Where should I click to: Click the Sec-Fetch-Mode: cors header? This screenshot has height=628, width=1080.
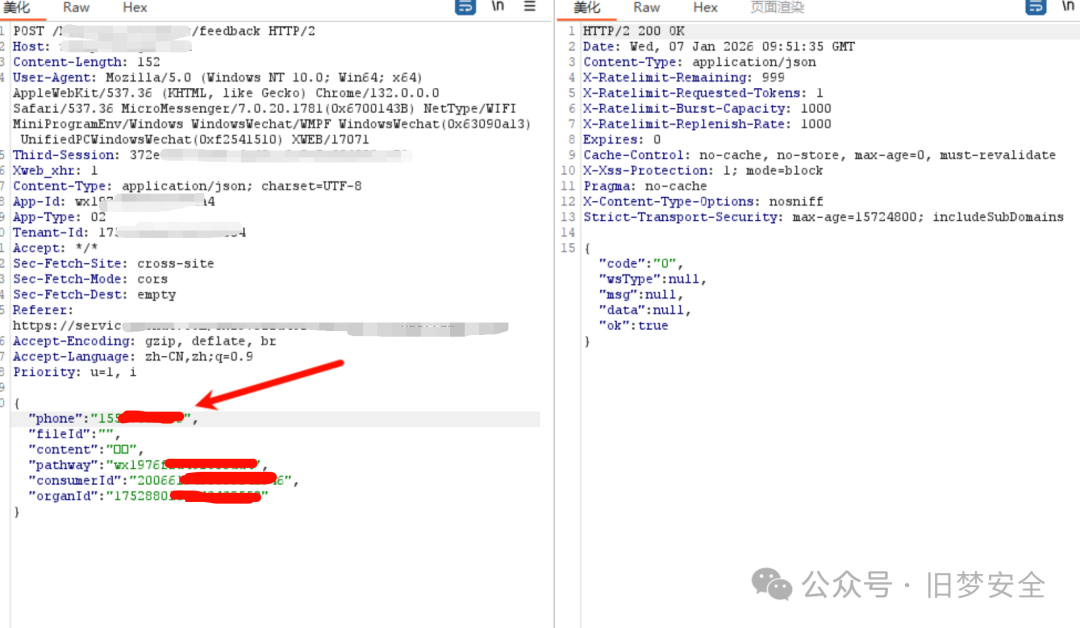point(90,279)
